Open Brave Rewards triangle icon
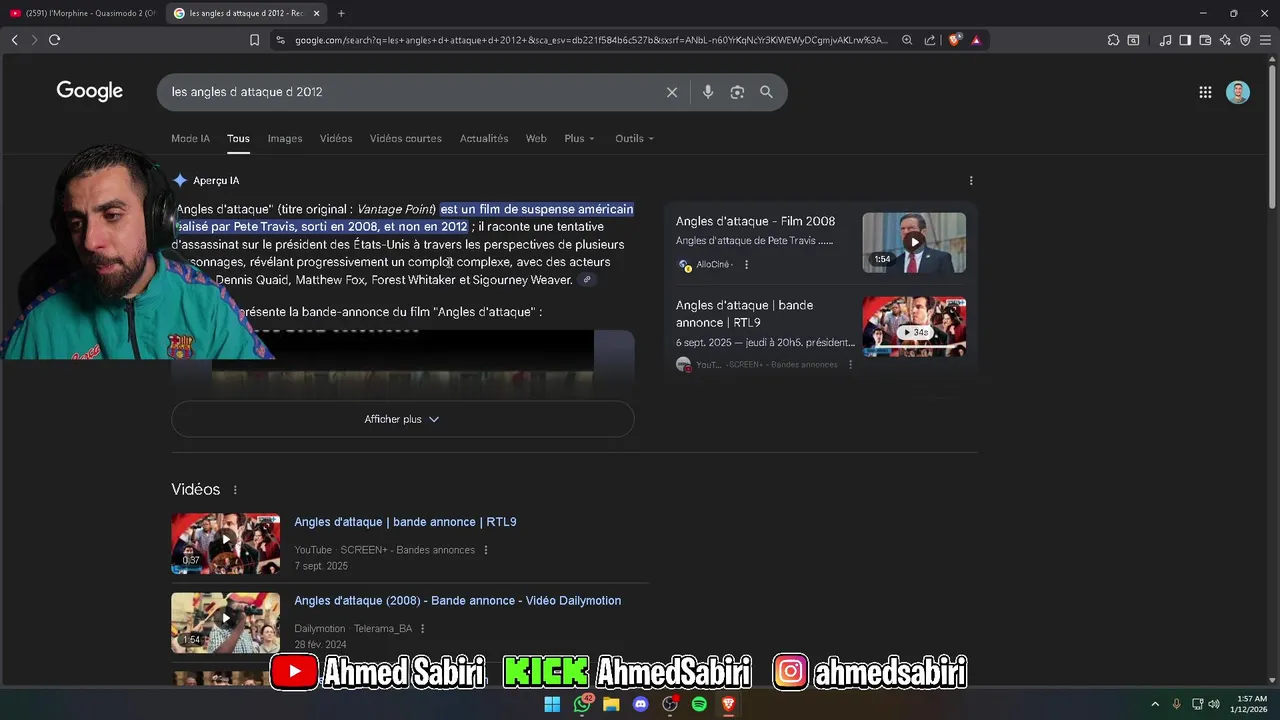 [x=976, y=40]
